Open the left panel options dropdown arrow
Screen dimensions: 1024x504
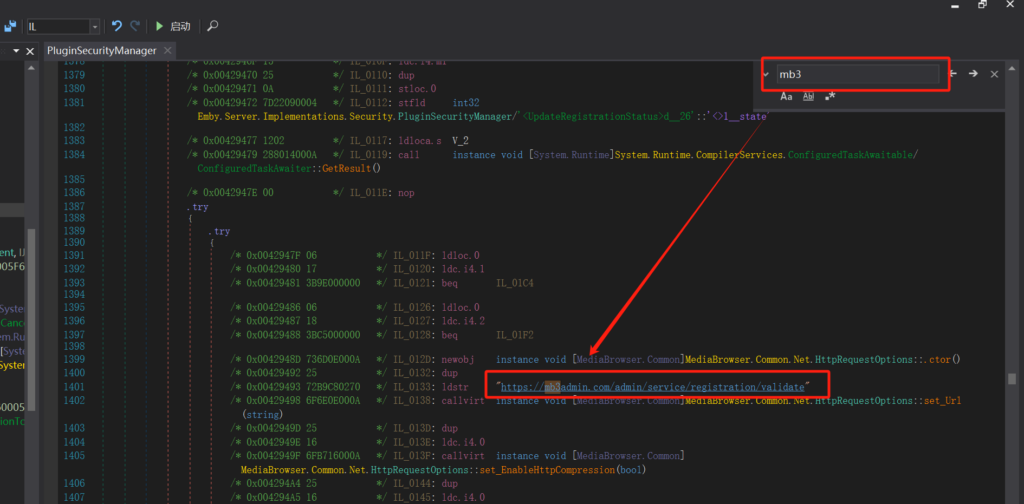[16, 51]
